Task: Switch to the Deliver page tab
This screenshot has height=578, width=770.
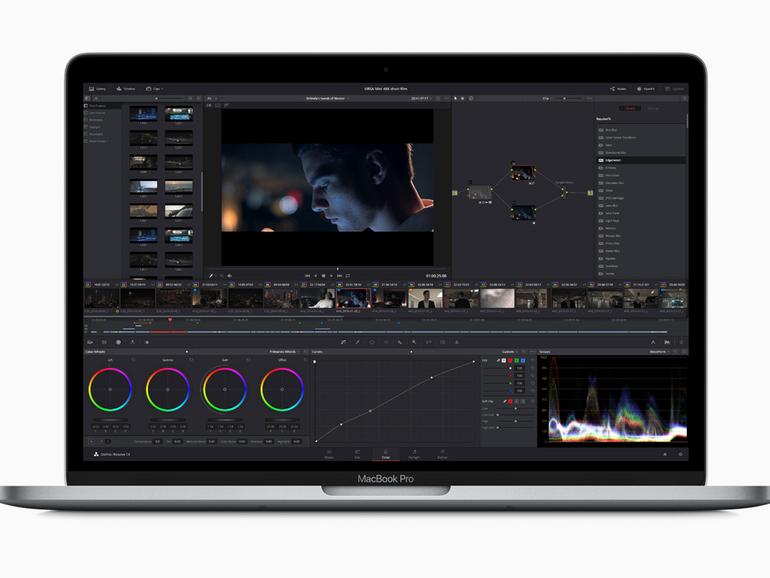Action: click(x=442, y=454)
